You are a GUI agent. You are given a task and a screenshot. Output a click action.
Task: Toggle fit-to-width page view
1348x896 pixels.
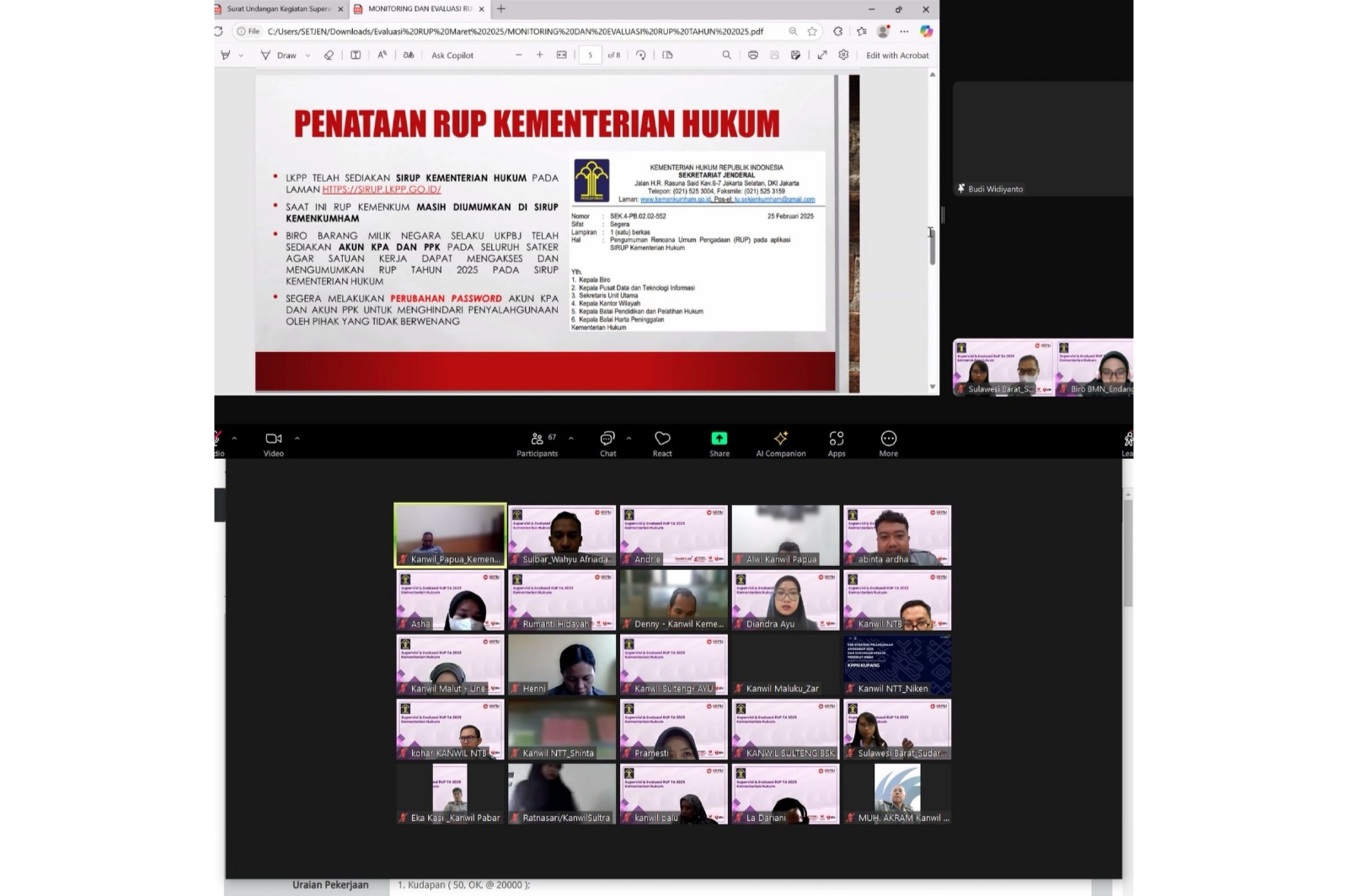[562, 56]
